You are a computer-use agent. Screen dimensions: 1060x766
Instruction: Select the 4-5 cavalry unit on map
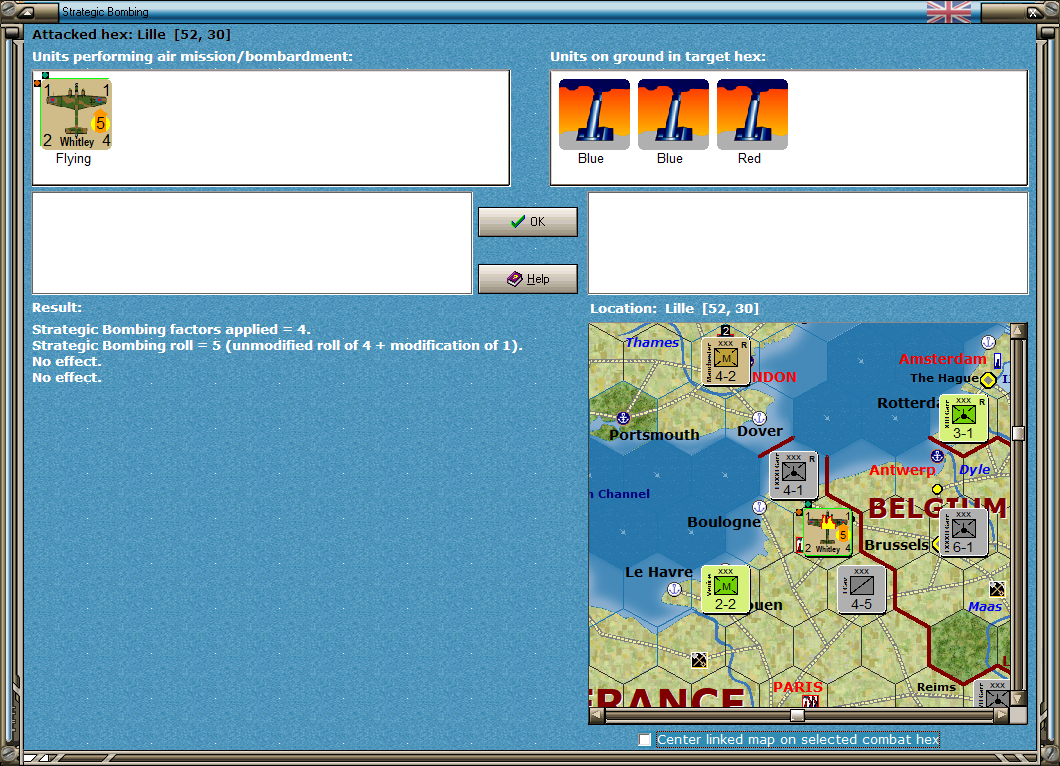(861, 589)
